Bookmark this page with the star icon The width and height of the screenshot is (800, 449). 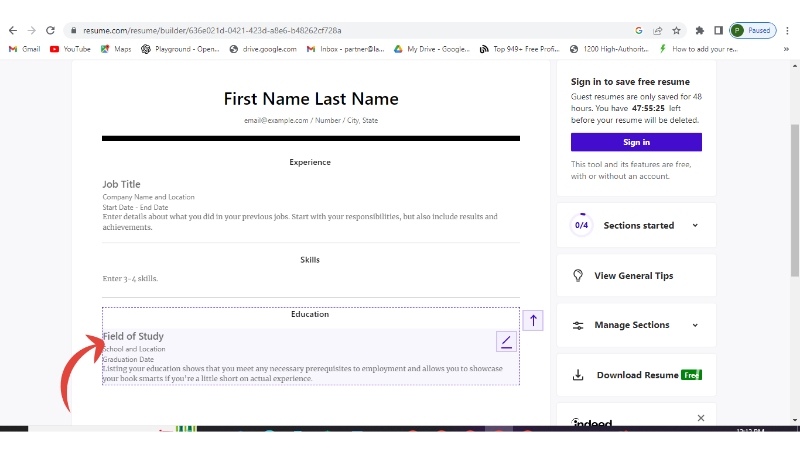tap(677, 31)
